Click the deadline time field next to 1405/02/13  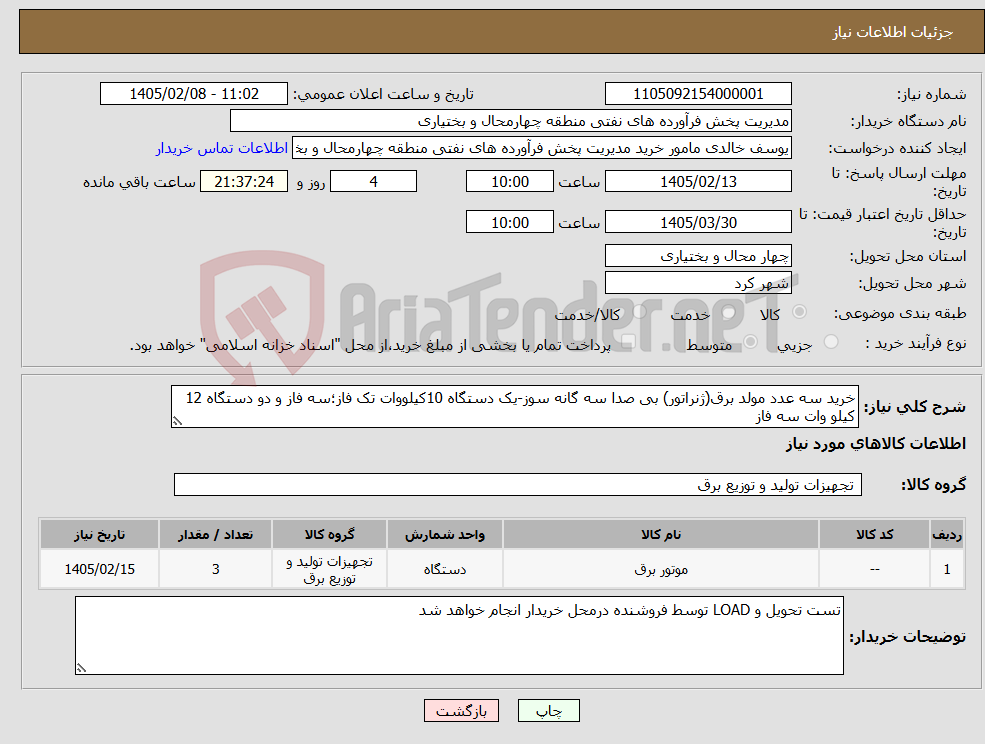point(509,182)
